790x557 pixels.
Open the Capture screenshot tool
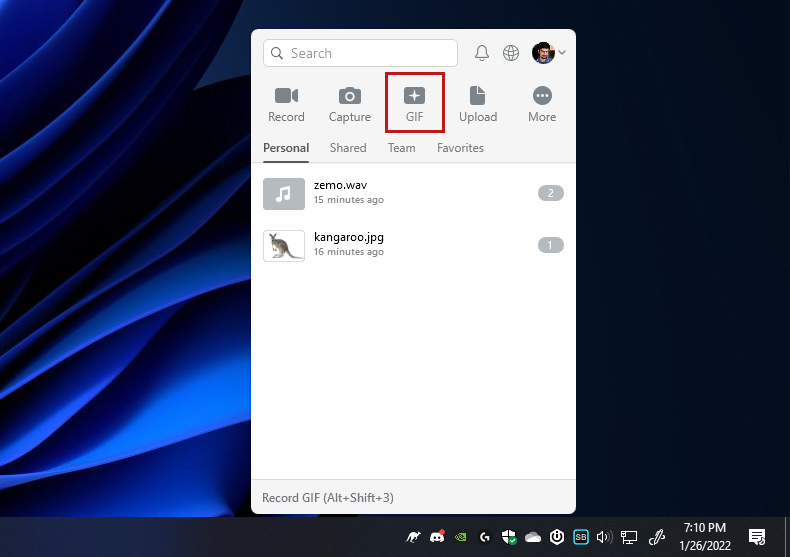[350, 103]
